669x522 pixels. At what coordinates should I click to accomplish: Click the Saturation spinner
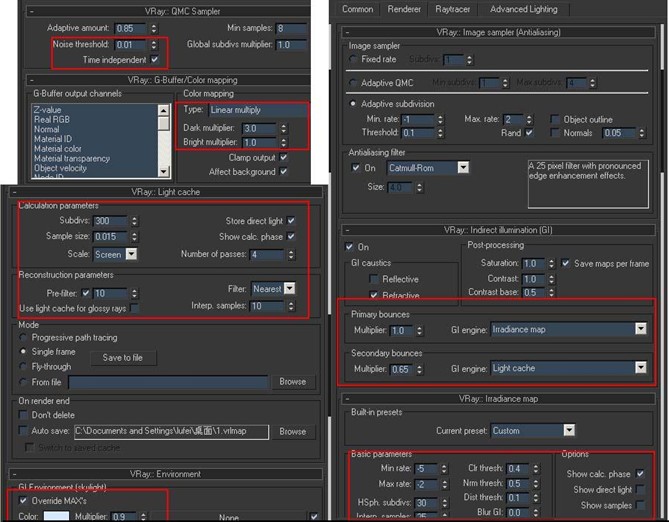point(551,264)
